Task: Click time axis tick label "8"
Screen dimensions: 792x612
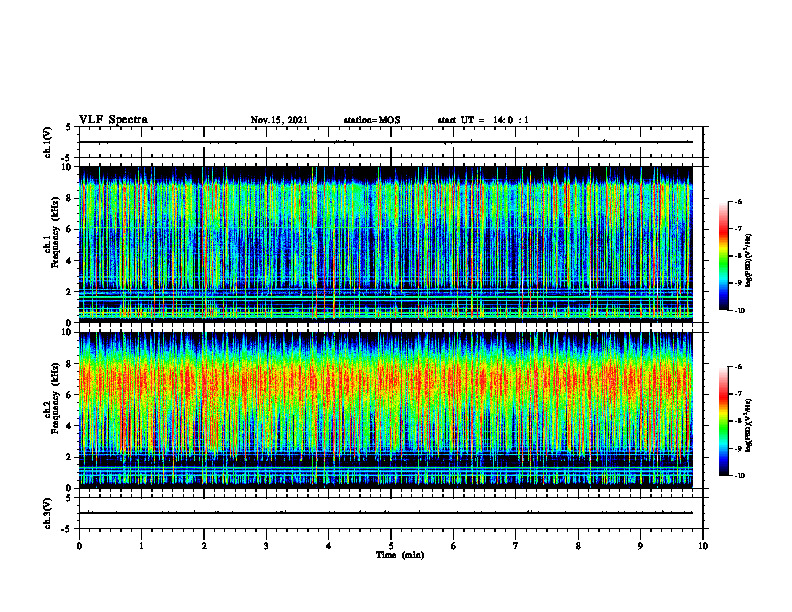Action: click(578, 546)
